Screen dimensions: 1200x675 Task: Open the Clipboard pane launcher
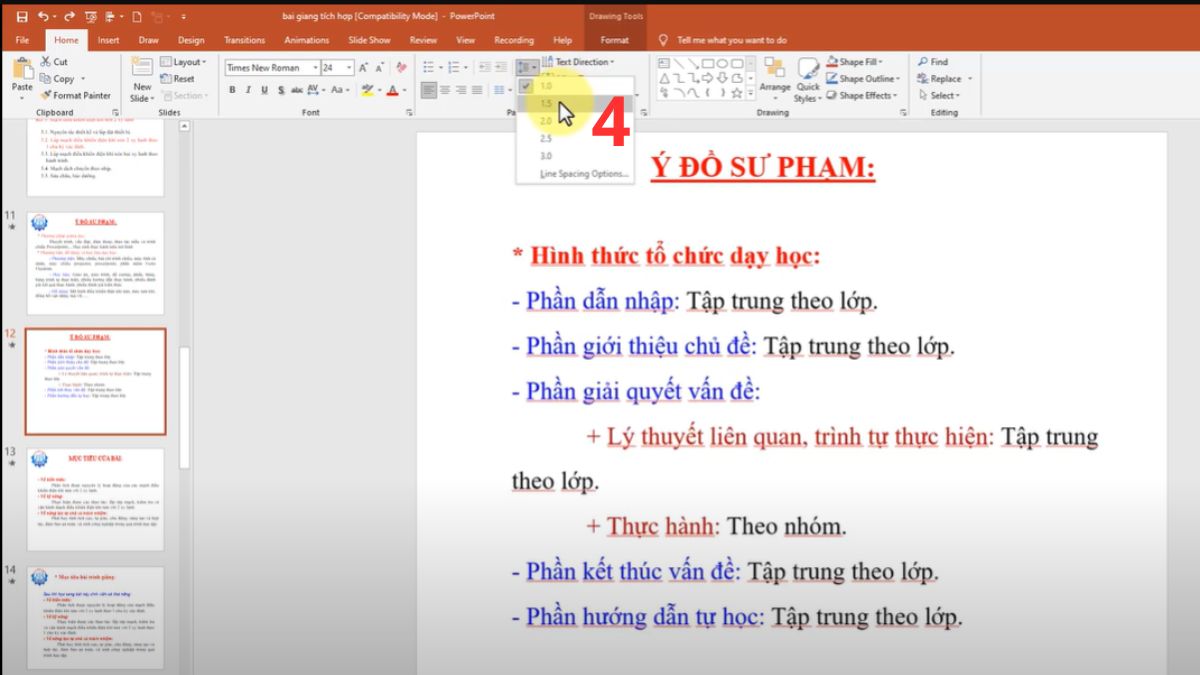116,113
